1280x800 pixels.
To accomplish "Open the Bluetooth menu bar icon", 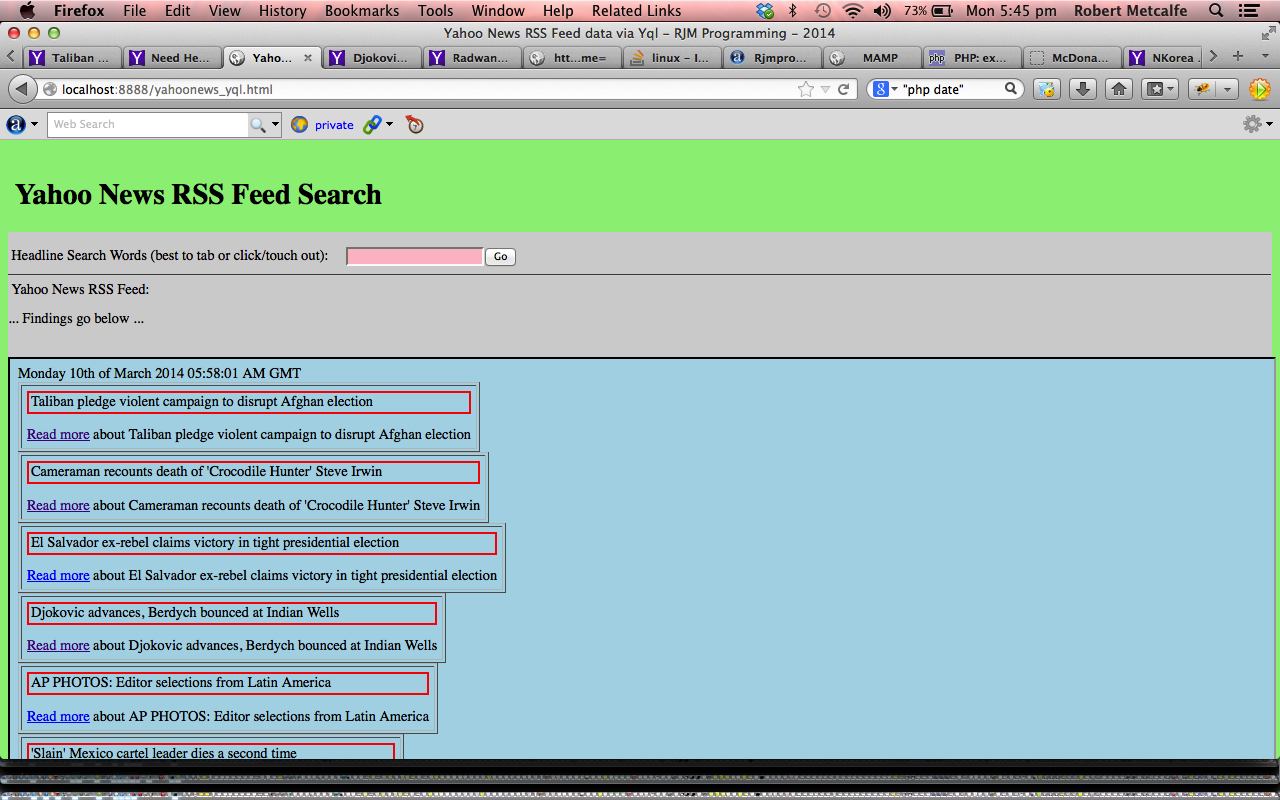I will pos(793,11).
